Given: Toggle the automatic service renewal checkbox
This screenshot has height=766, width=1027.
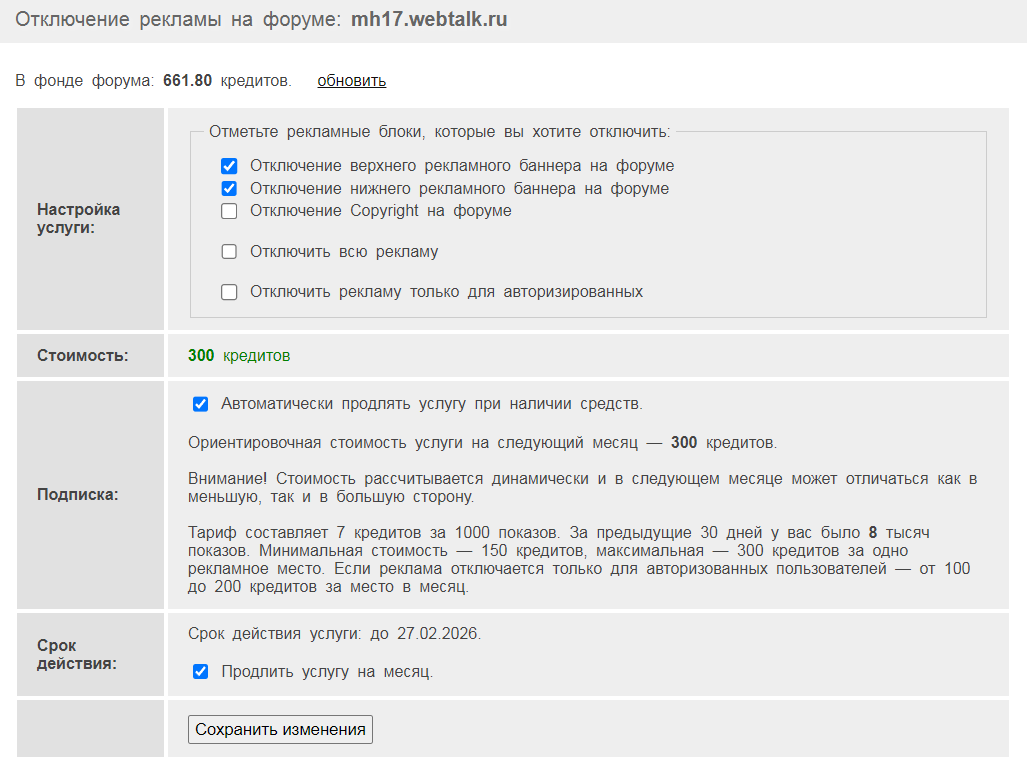Looking at the screenshot, I should (x=200, y=404).
